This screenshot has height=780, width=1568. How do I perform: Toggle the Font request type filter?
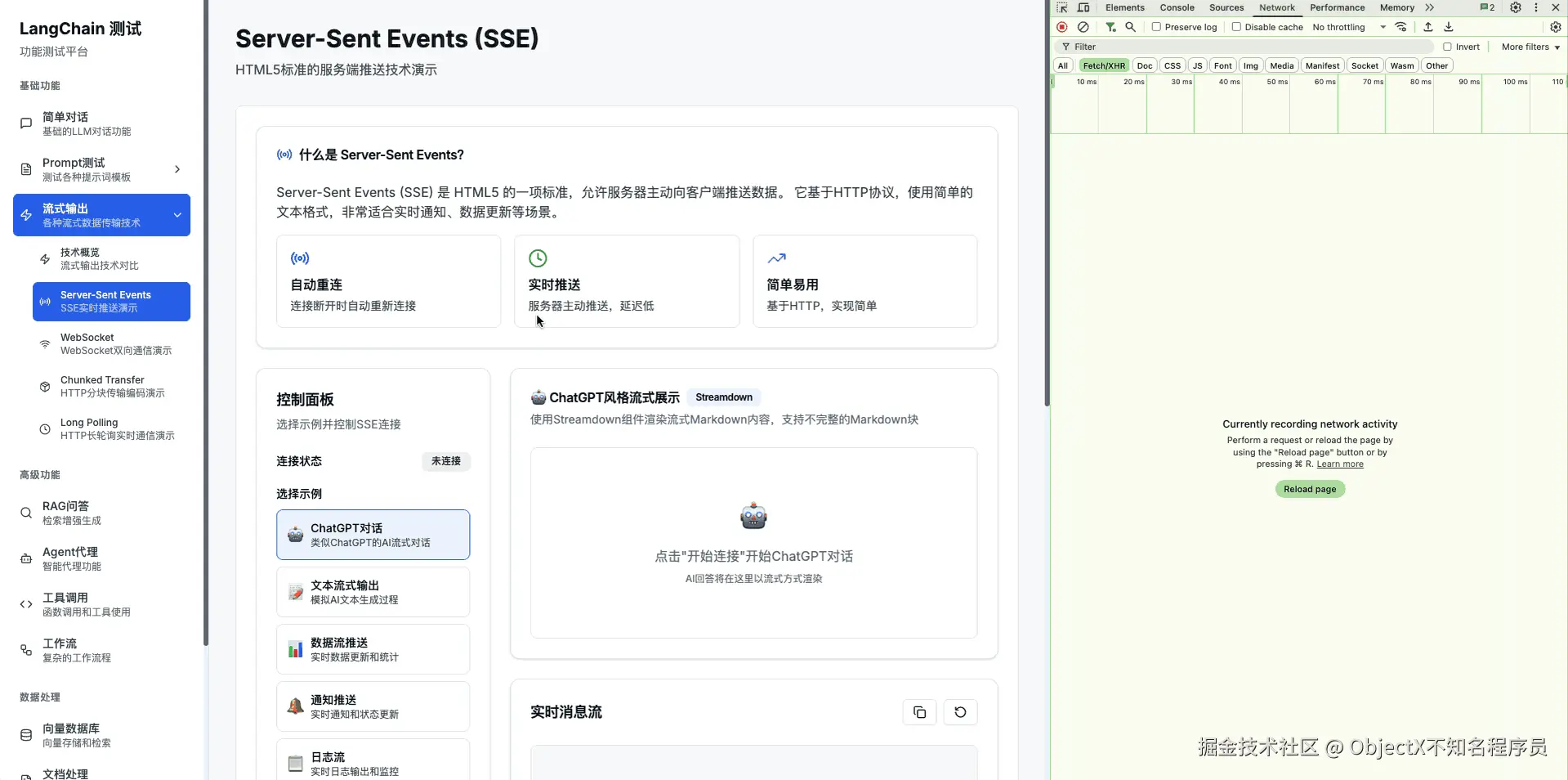tap(1223, 65)
